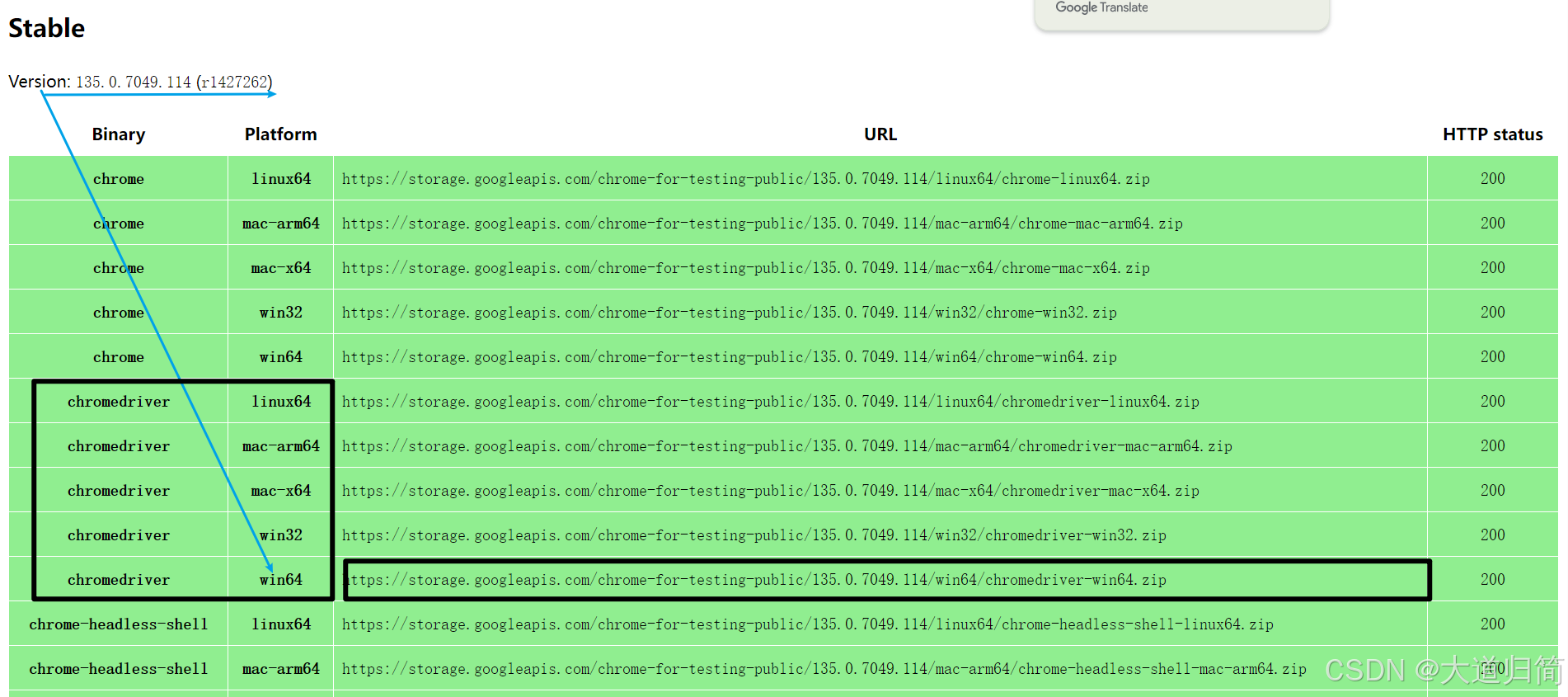This screenshot has height=697, width=1568.
Task: Click the chromedriver win32 zip URL
Action: [753, 535]
